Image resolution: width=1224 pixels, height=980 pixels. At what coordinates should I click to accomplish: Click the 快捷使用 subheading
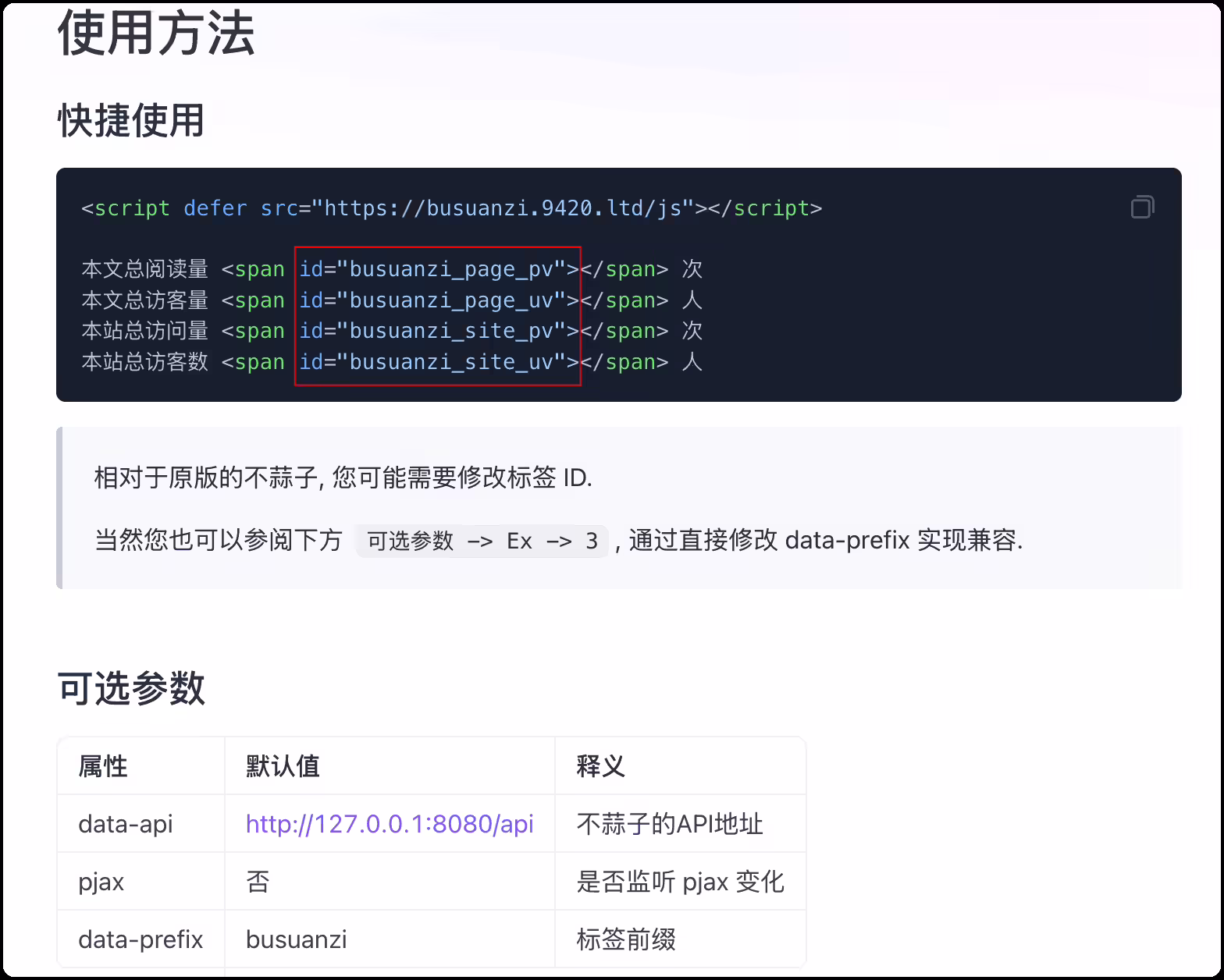pos(131,121)
